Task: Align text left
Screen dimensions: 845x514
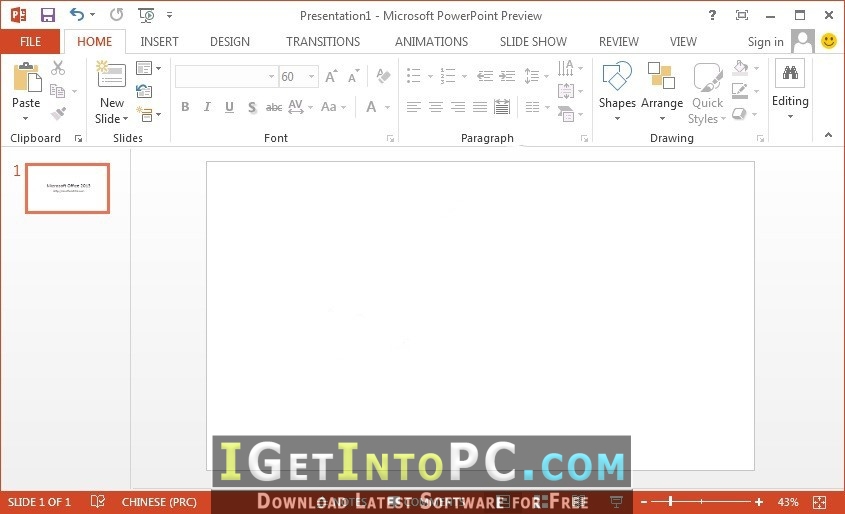Action: pos(413,107)
